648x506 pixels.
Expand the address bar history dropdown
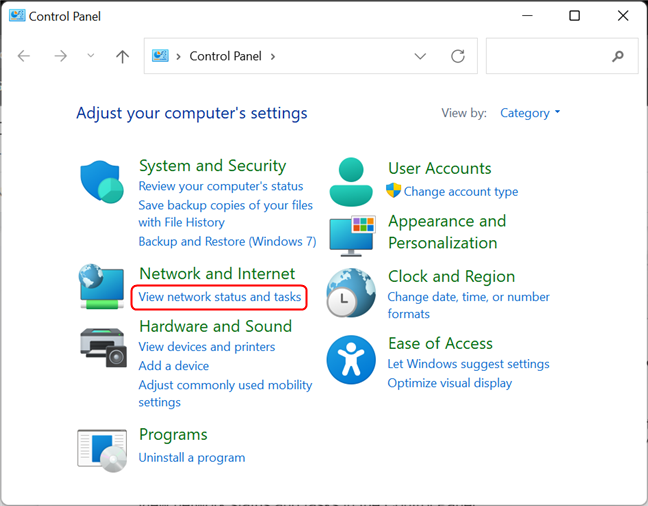(x=420, y=56)
